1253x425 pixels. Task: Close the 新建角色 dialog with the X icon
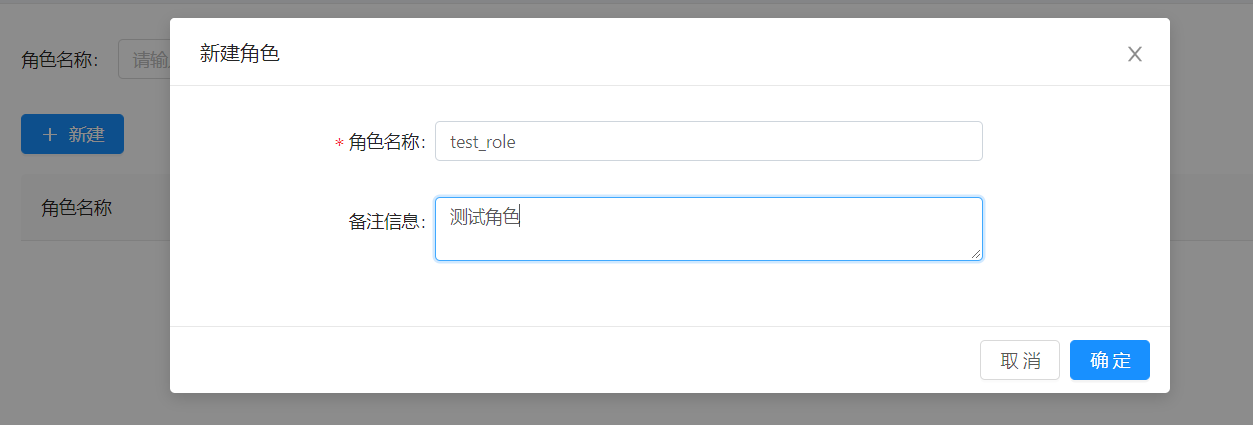click(x=1135, y=54)
